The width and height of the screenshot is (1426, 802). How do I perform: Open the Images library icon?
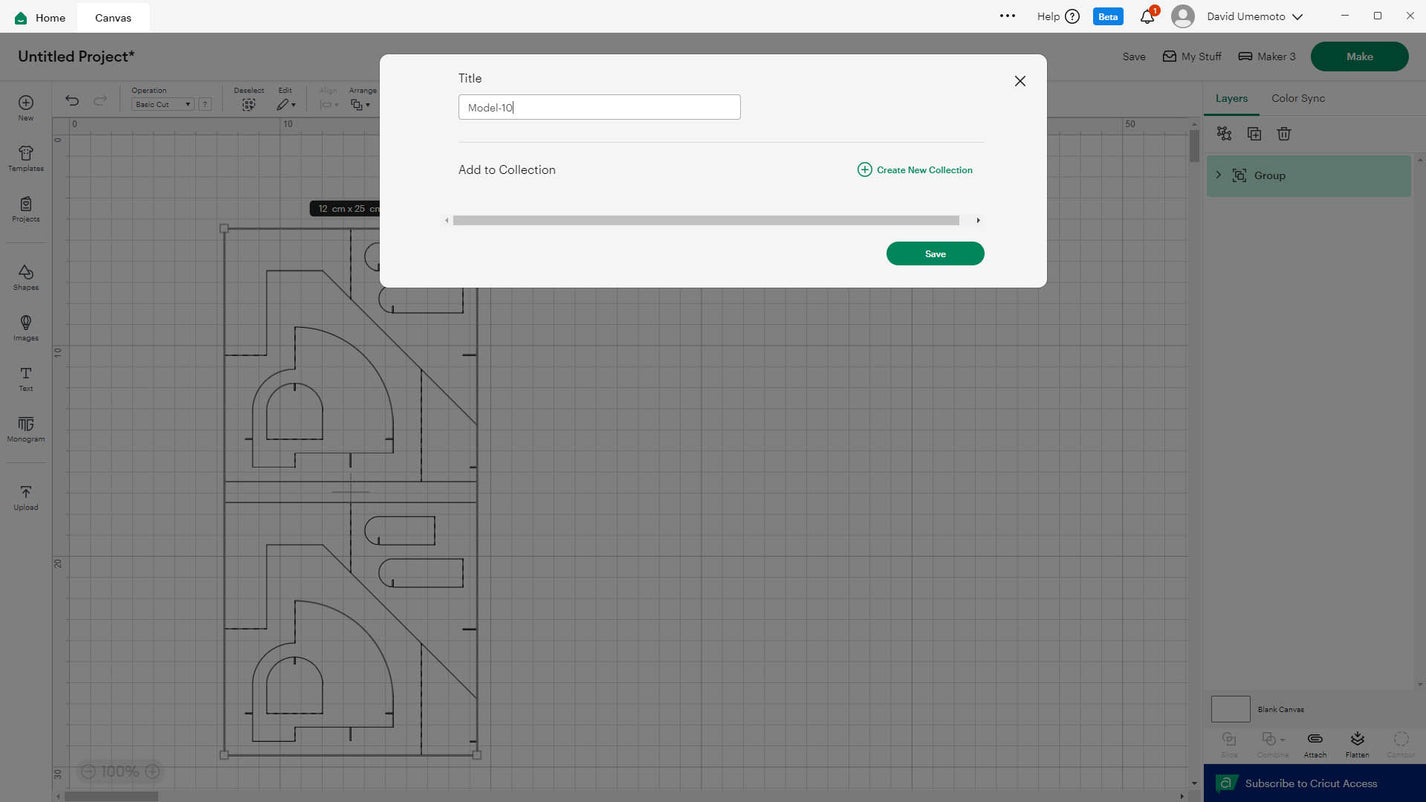tap(26, 327)
